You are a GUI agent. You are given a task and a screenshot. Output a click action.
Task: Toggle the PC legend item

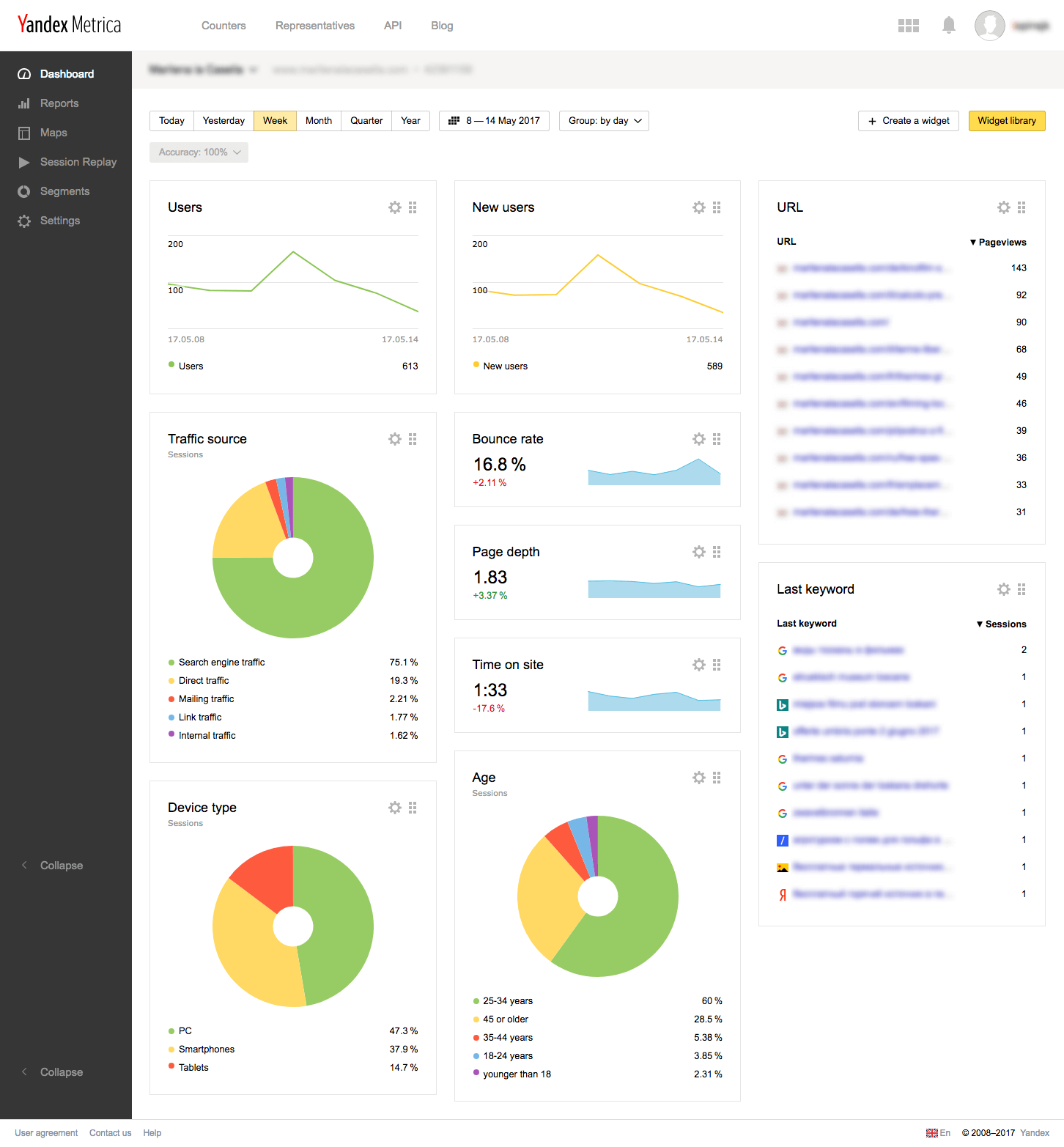coord(180,1030)
